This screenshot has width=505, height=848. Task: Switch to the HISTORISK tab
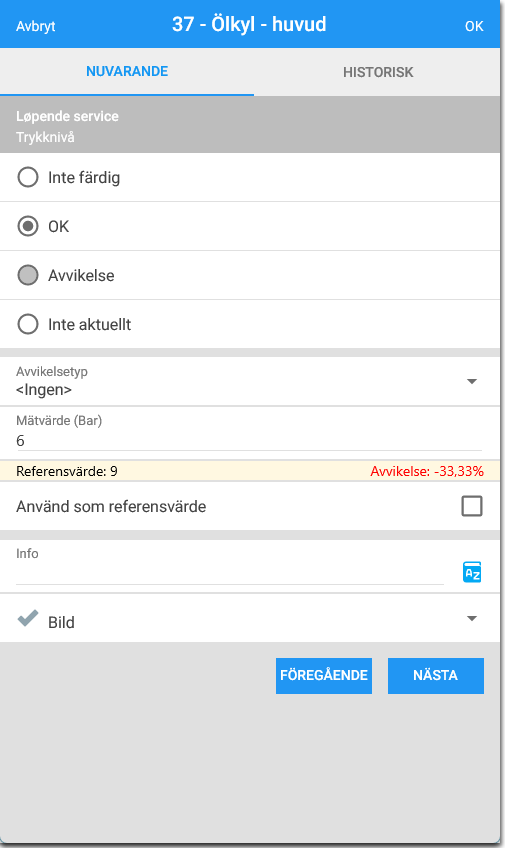377,72
